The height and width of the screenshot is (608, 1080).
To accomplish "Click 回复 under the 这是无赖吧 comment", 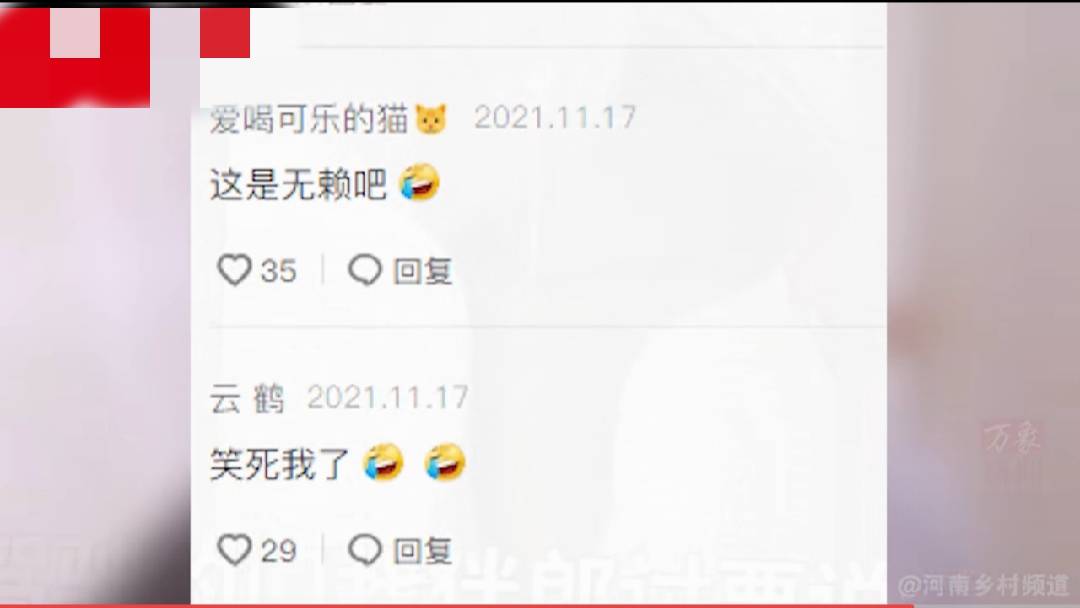I will [x=422, y=271].
